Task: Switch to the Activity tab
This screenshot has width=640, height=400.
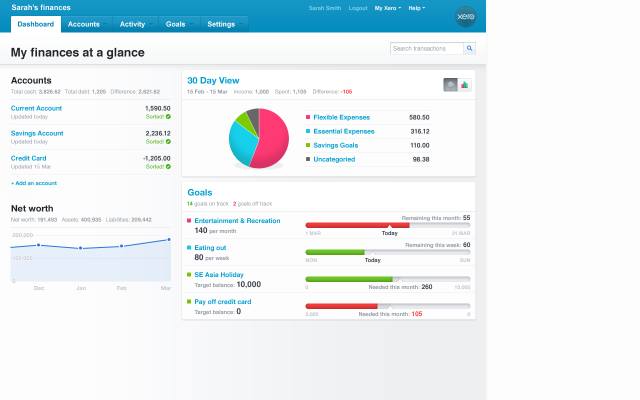Action: [132, 23]
